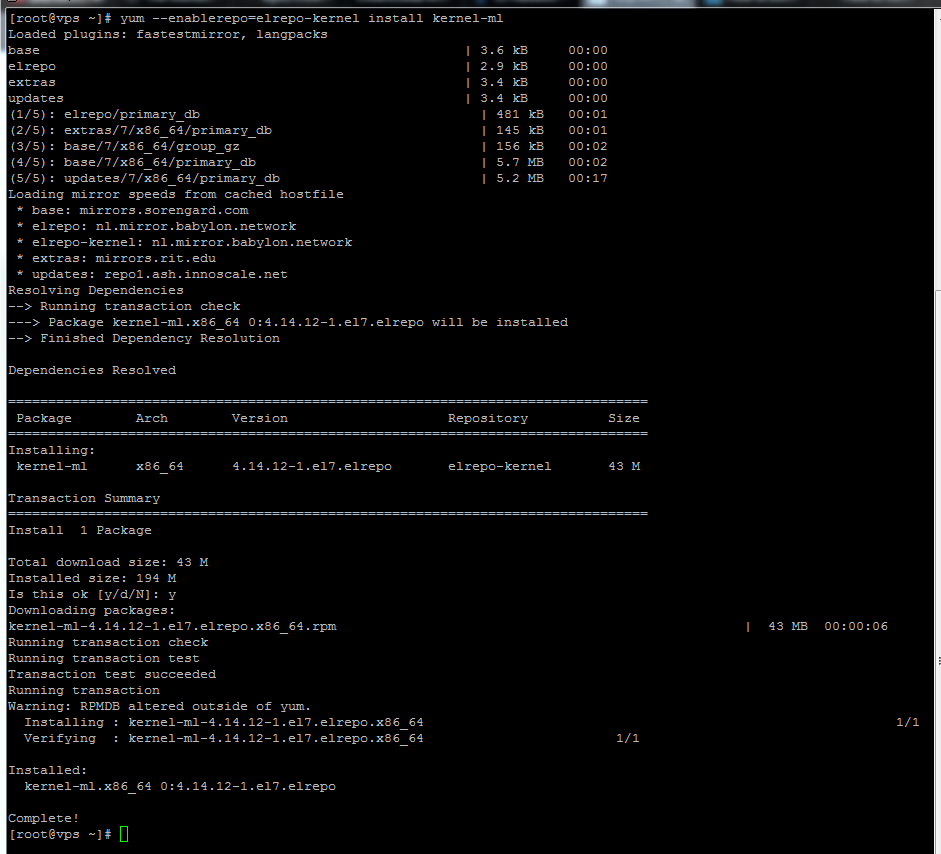Click the kernel-ml rpm download filename line
This screenshot has height=854, width=941.
[172, 627]
